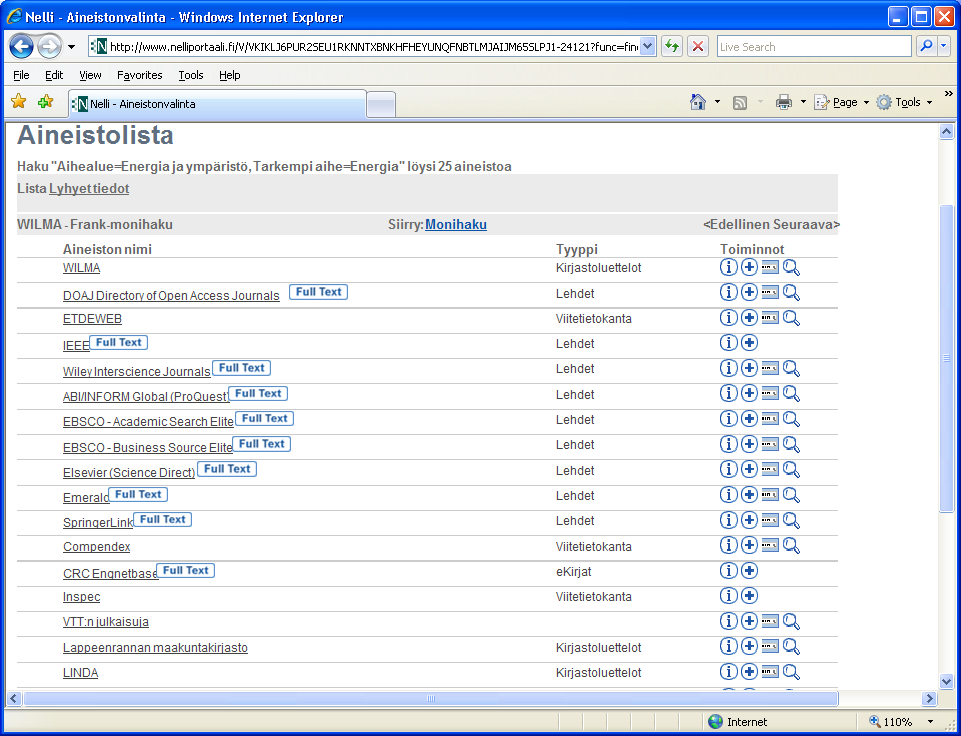The width and height of the screenshot is (961, 736).
Task: Search LINDA with magnifier icon
Action: point(791,672)
